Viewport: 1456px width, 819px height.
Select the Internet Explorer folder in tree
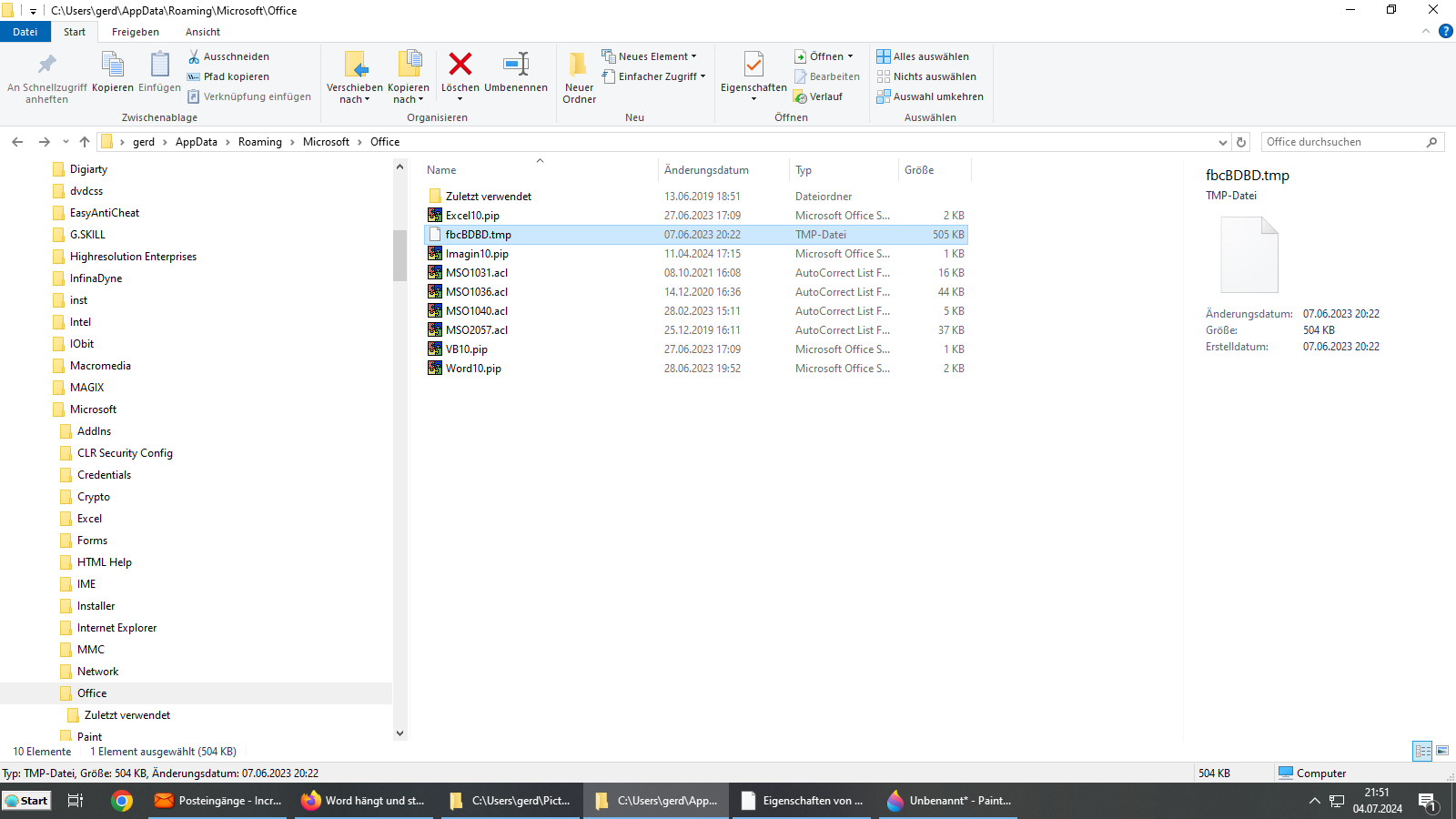coord(116,628)
